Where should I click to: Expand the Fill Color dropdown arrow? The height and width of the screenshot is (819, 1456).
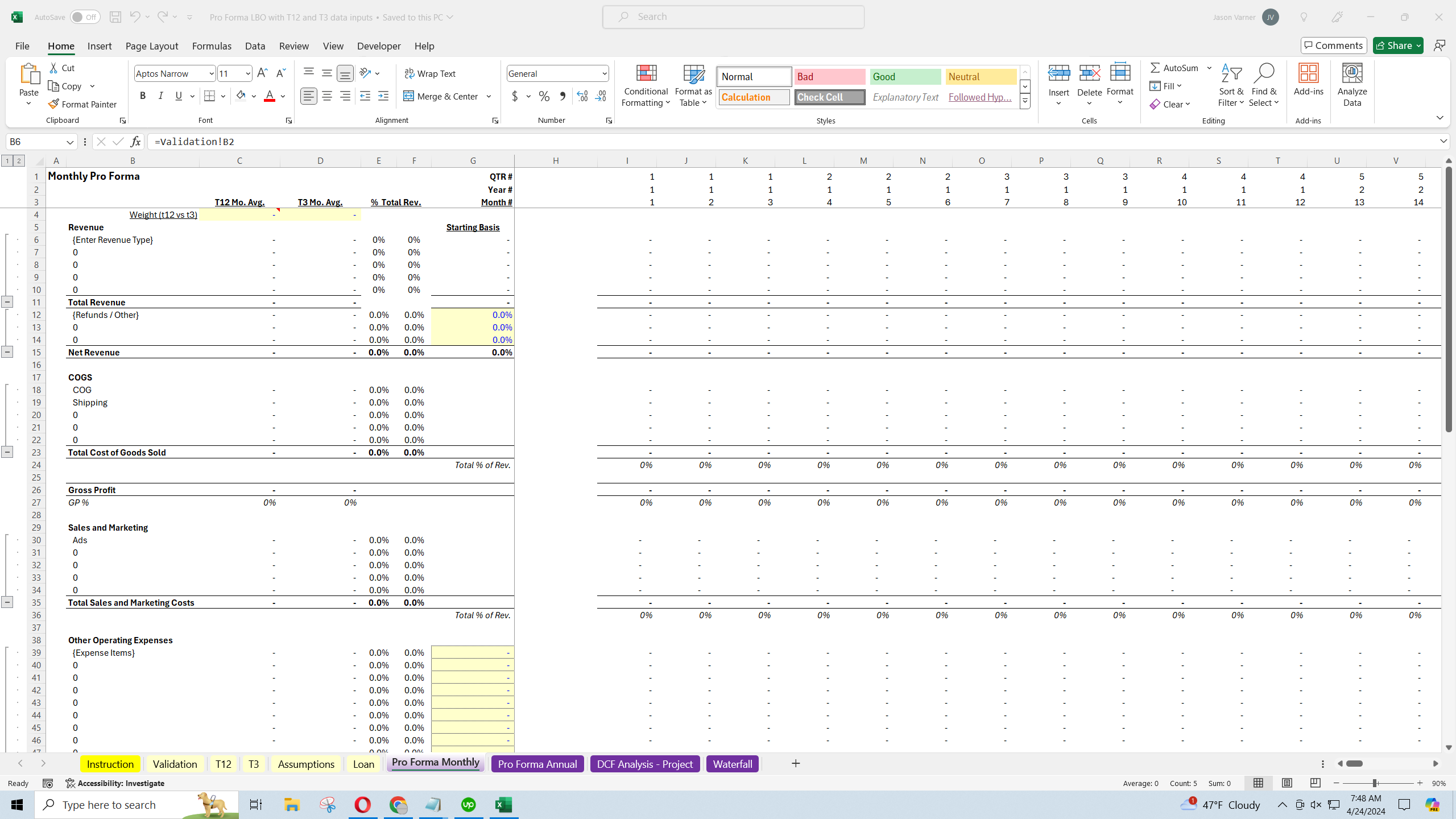point(254,96)
